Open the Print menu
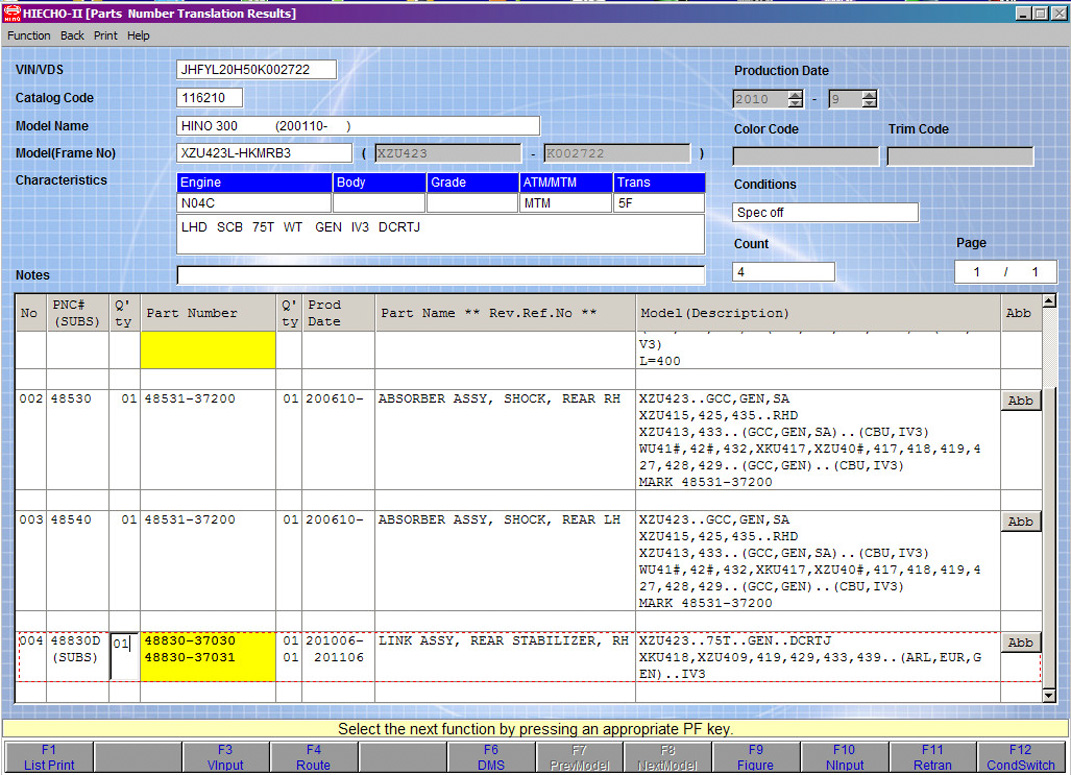 [105, 35]
